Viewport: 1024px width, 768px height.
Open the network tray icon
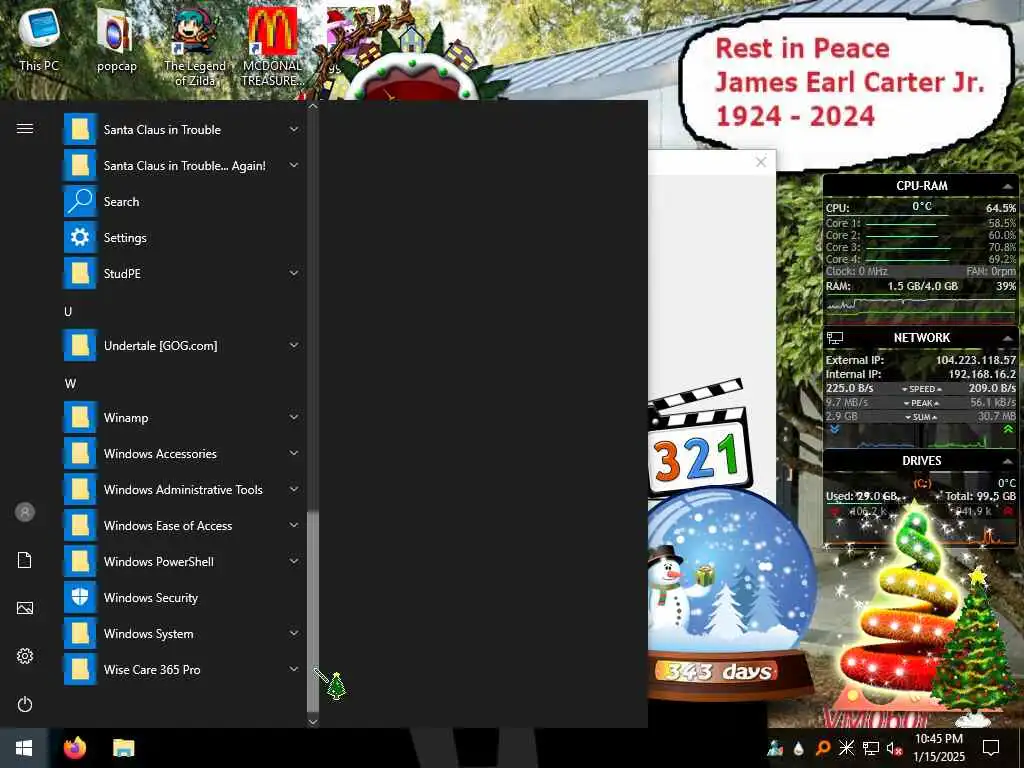pos(871,748)
